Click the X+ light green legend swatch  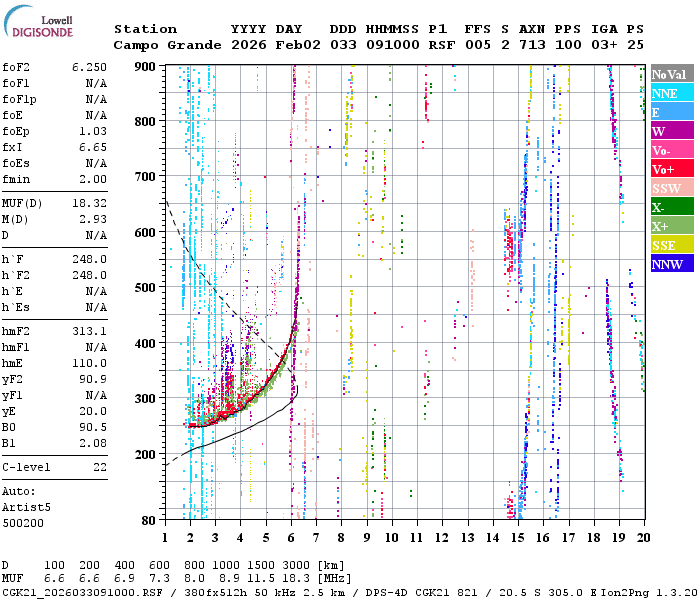671,226
